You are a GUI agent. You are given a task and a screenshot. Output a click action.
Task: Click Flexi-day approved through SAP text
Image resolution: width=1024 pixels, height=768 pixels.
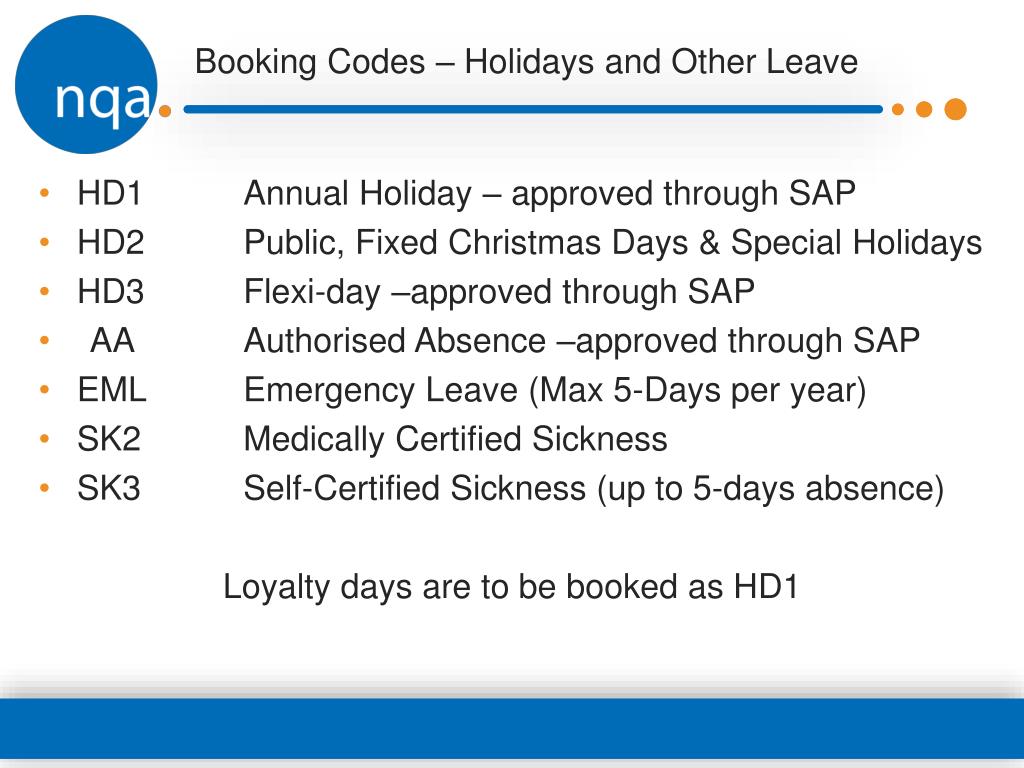[x=499, y=292]
